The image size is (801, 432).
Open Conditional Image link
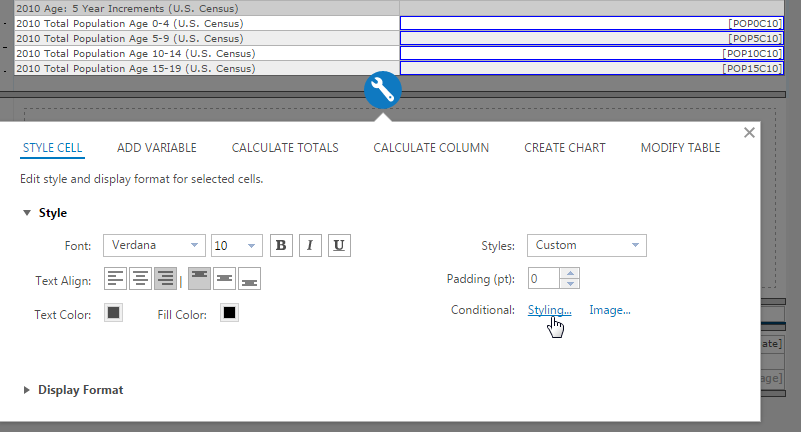(x=609, y=310)
